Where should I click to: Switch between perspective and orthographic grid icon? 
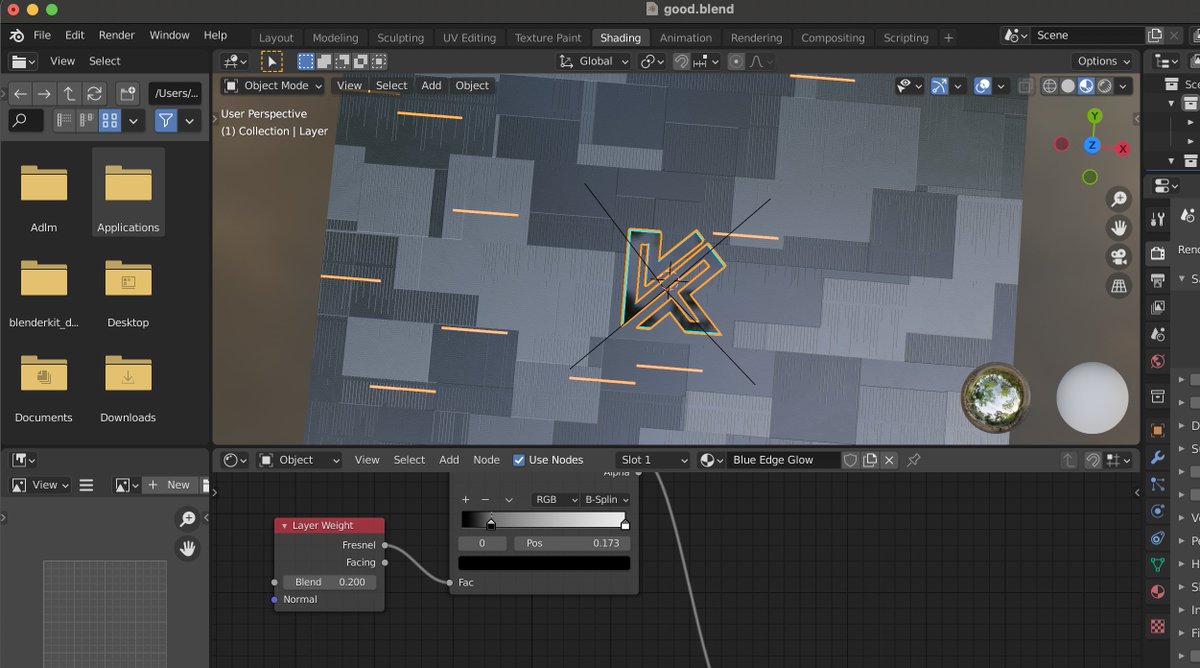point(1119,286)
